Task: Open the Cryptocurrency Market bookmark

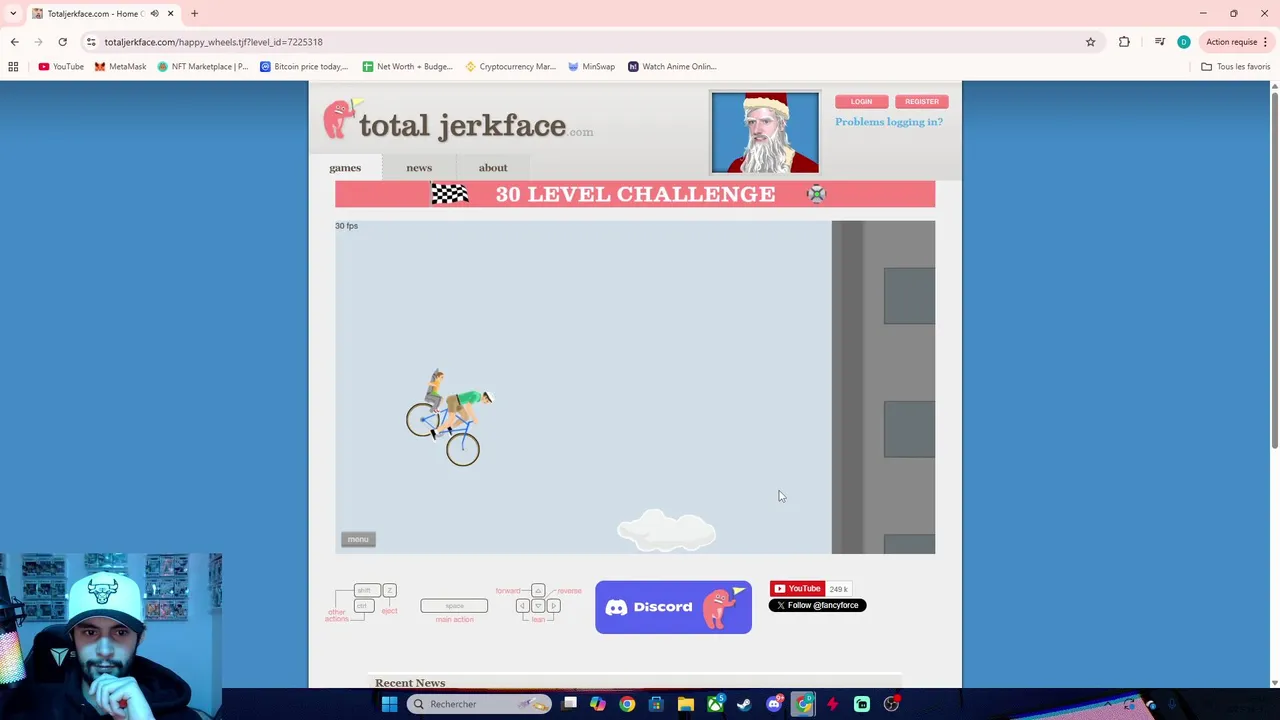Action: click(510, 66)
